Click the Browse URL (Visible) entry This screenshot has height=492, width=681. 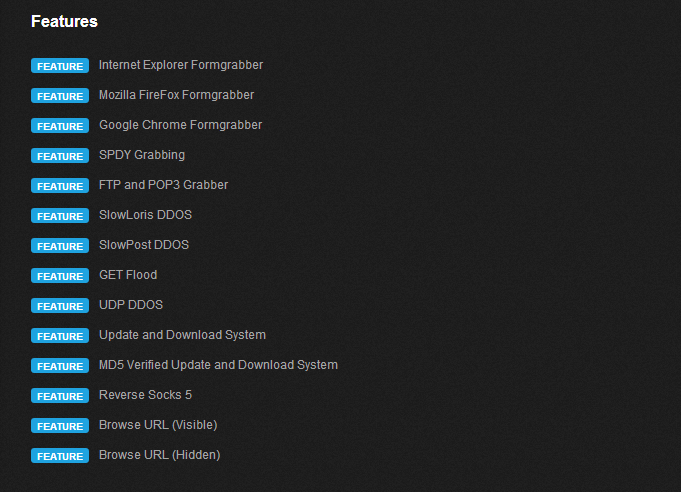[158, 425]
